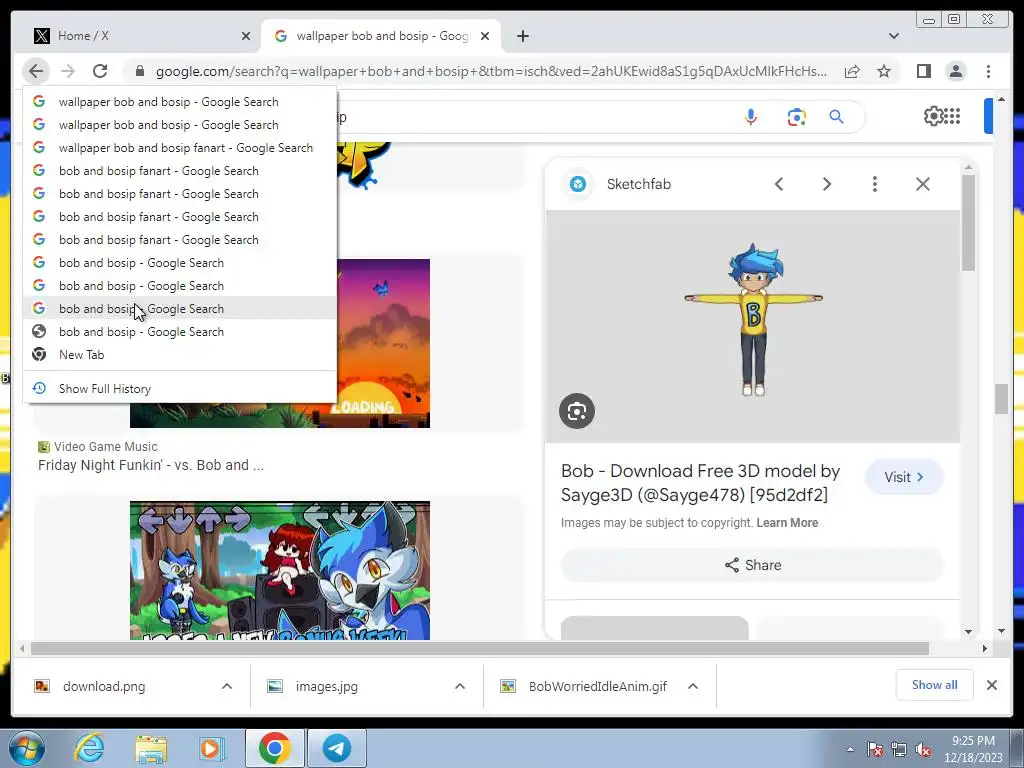This screenshot has width=1024, height=768.
Task: Bookmark this page with the star icon
Action: coord(884,71)
